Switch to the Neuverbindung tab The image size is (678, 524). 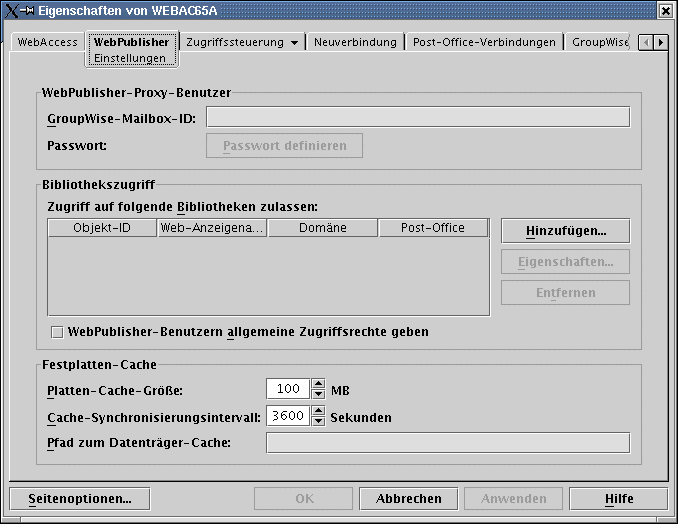(x=355, y=42)
